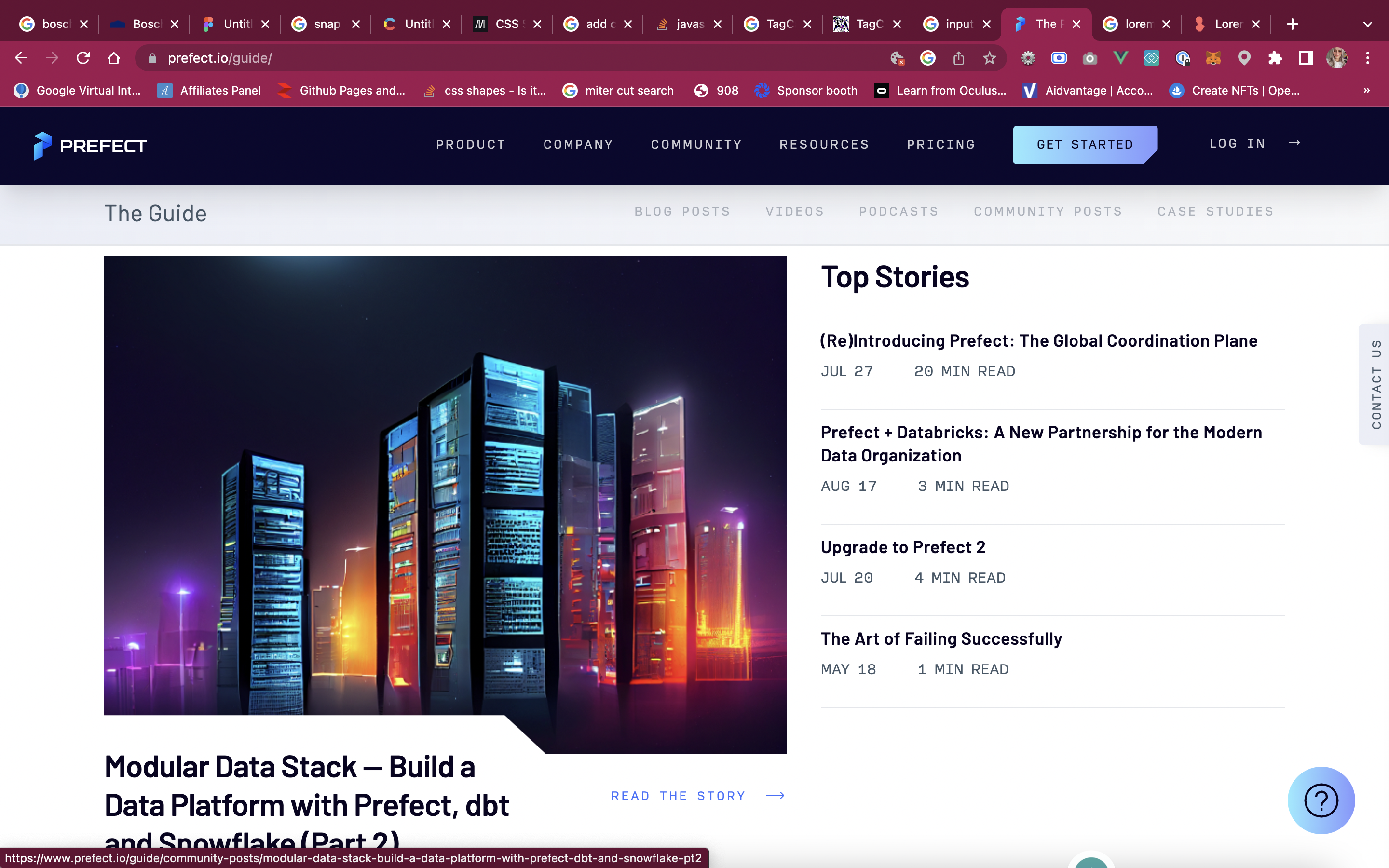
Task: Click the screen capture extension icon
Action: pyautogui.click(x=1059, y=58)
